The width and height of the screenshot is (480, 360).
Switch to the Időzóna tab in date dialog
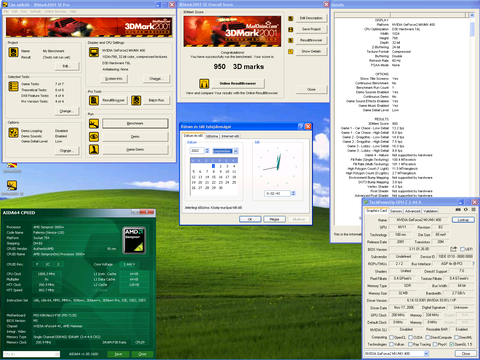[x=212, y=136]
